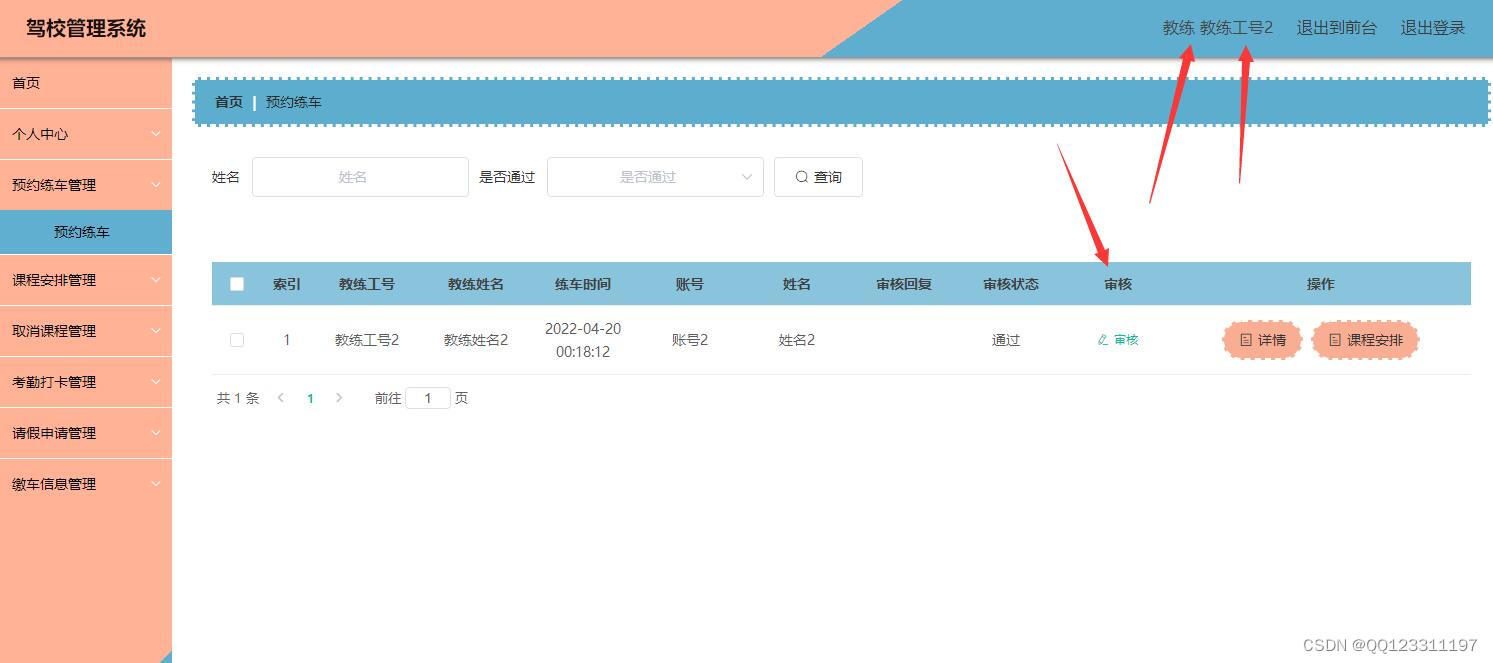Screen dimensions: 1493x663
Task: Expand the 课程安排管理 chevron
Action: point(156,280)
